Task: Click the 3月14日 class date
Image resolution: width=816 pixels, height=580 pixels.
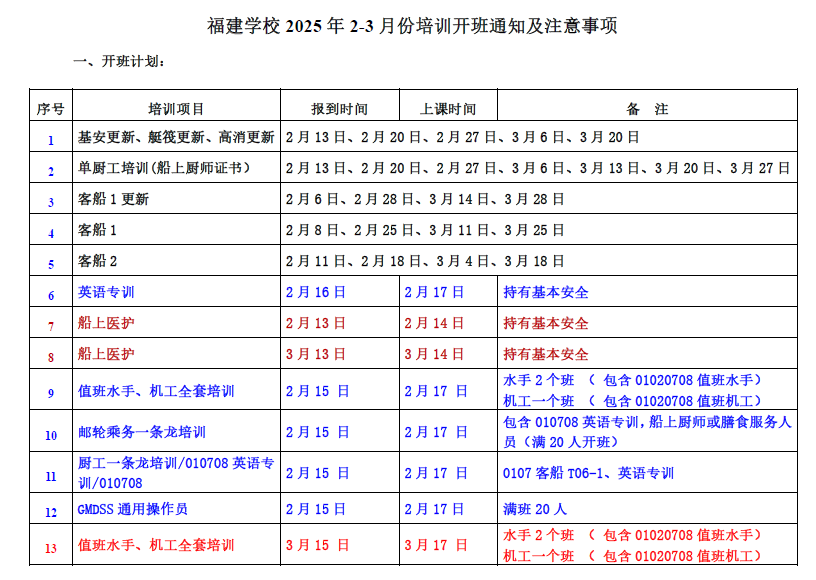Action: point(434,354)
